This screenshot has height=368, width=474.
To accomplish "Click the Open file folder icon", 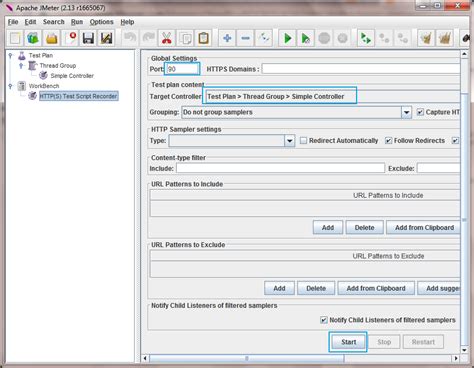I will click(51, 38).
